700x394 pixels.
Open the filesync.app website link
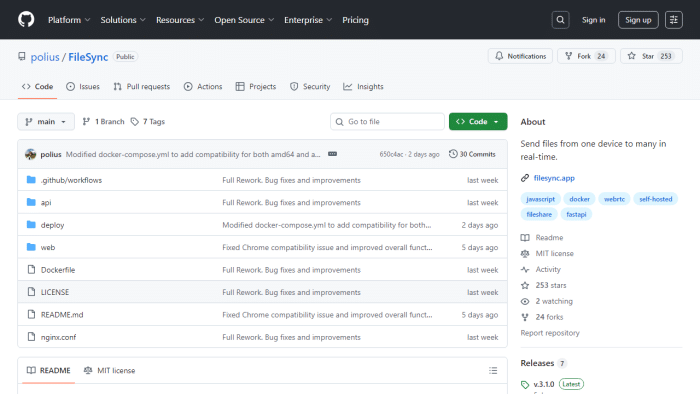[x=554, y=178]
